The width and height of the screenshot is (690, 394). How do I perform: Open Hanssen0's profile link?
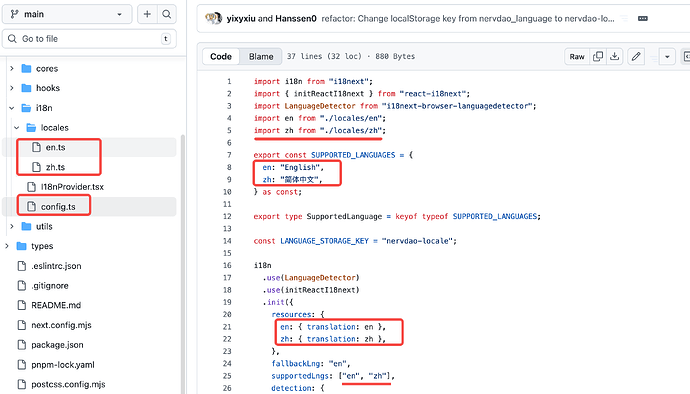tap(296, 18)
